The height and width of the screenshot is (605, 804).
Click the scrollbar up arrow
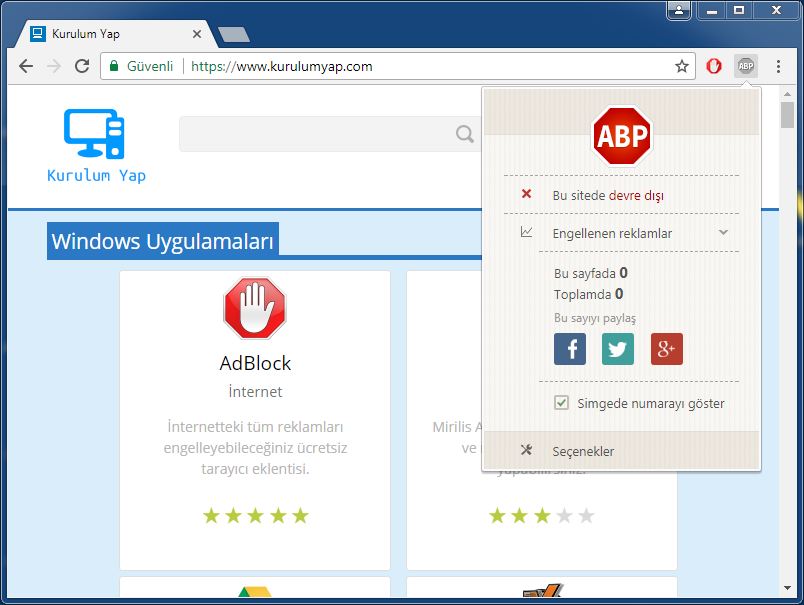(x=788, y=94)
